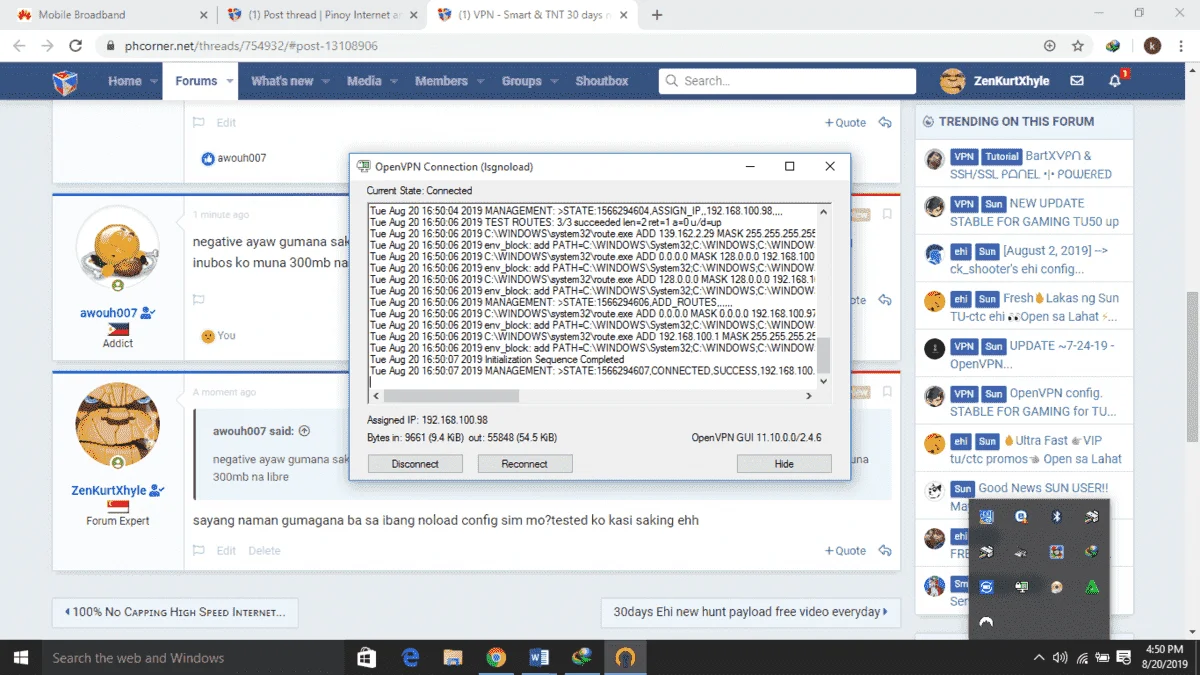Viewport: 1200px width, 675px height.
Task: Open File Explorer from the taskbar
Action: click(453, 658)
